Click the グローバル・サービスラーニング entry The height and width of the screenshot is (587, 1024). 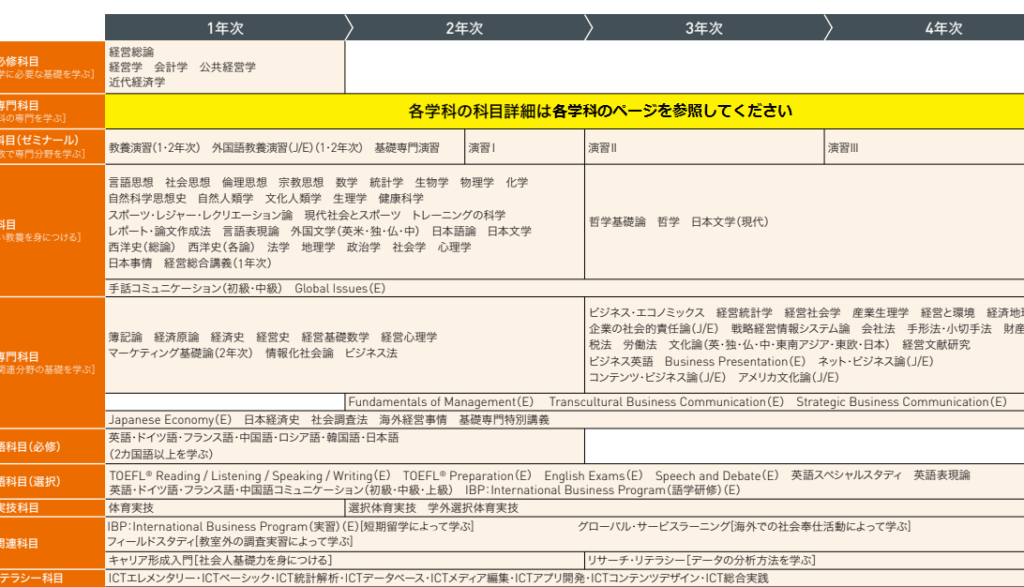[x=650, y=526]
